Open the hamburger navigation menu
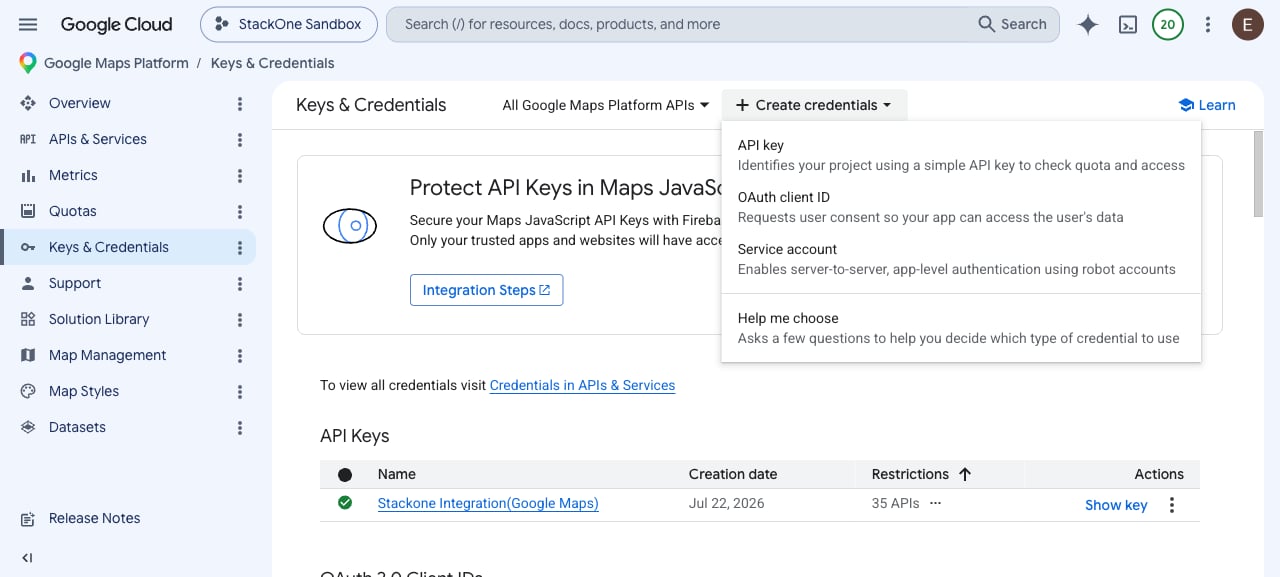Viewport: 1280px width, 577px height. [28, 24]
